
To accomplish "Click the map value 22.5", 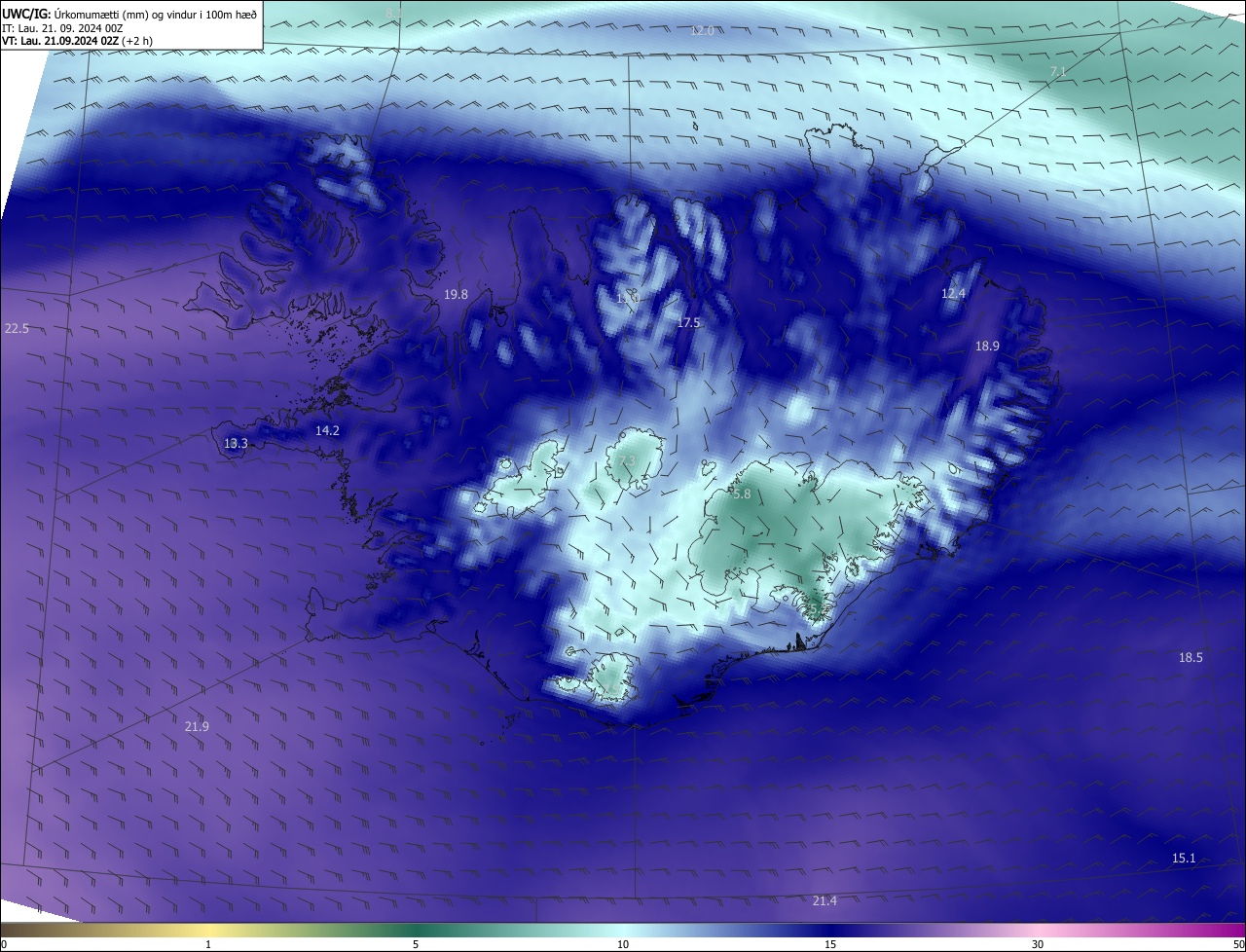I will (17, 329).
